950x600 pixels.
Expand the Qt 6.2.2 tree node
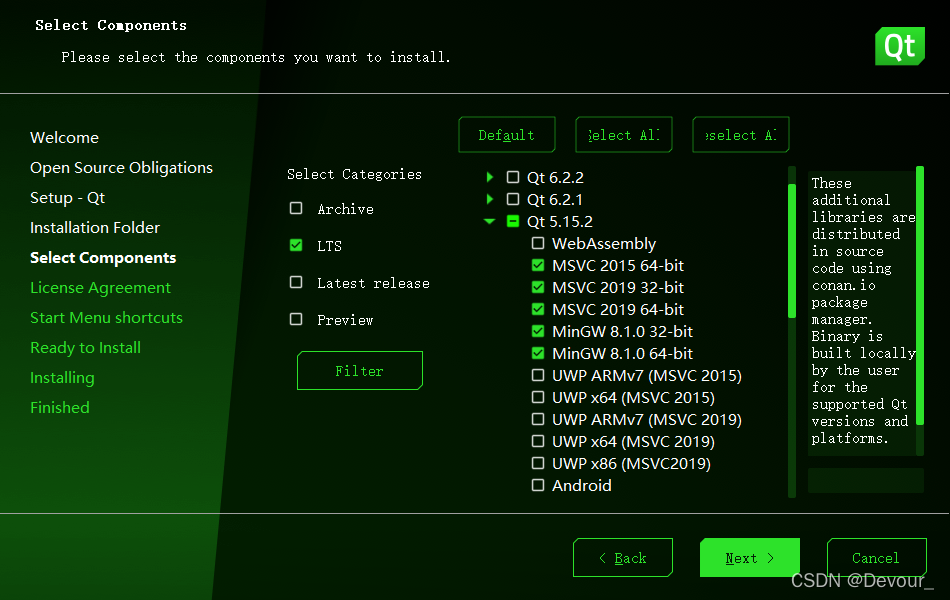[x=490, y=177]
